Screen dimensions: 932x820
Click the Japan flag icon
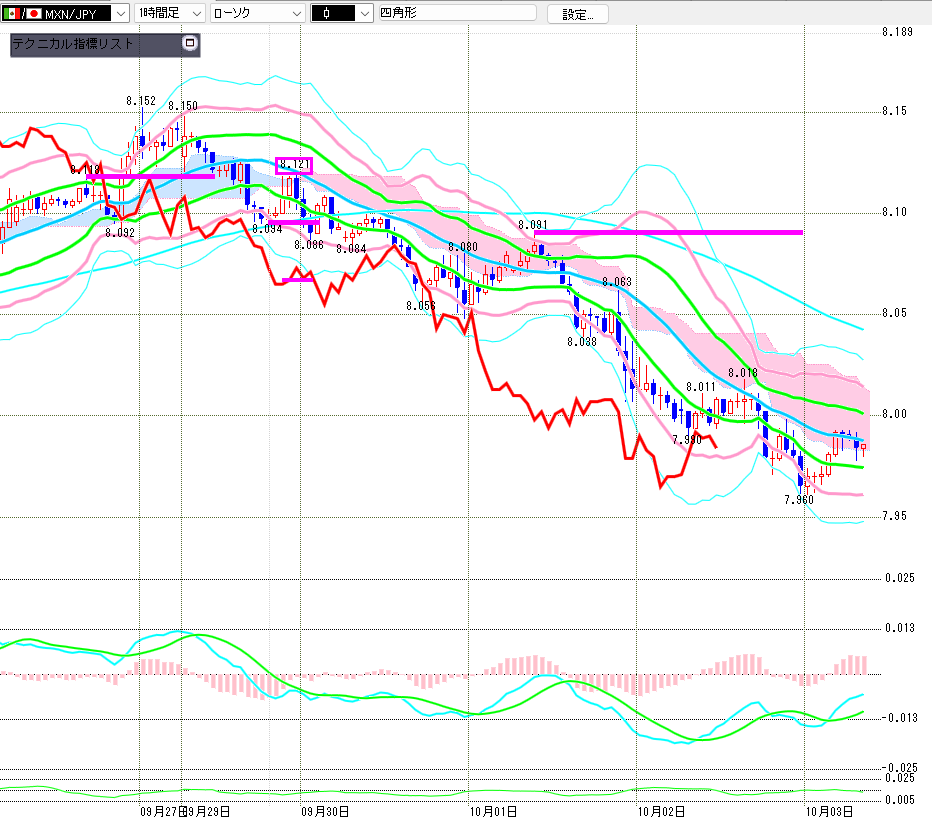click(33, 14)
